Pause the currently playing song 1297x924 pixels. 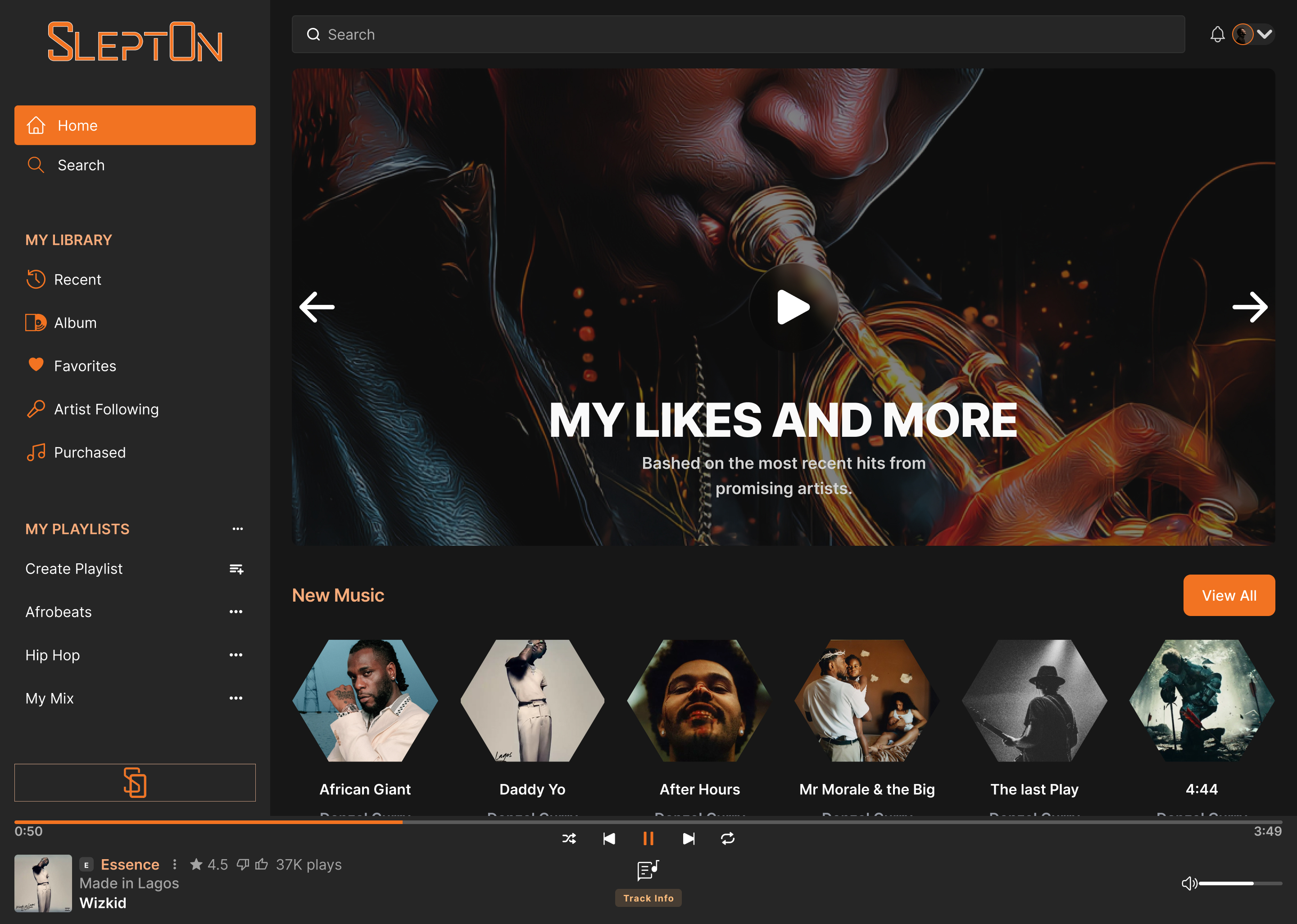click(x=648, y=838)
